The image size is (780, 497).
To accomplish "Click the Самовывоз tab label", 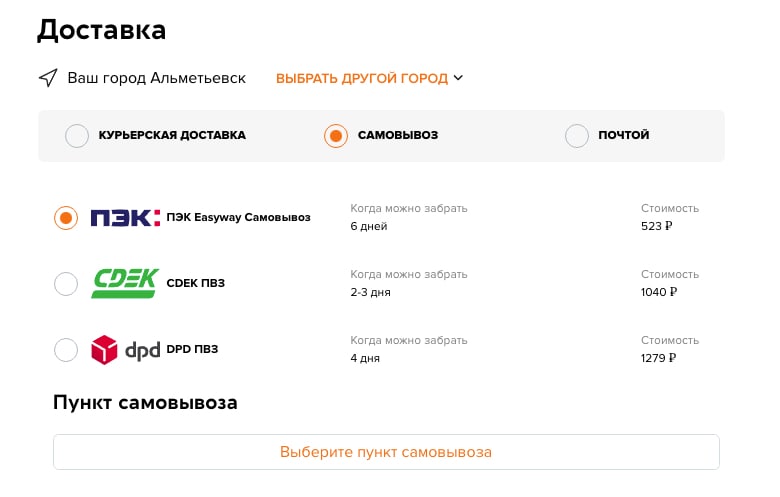I will click(398, 135).
